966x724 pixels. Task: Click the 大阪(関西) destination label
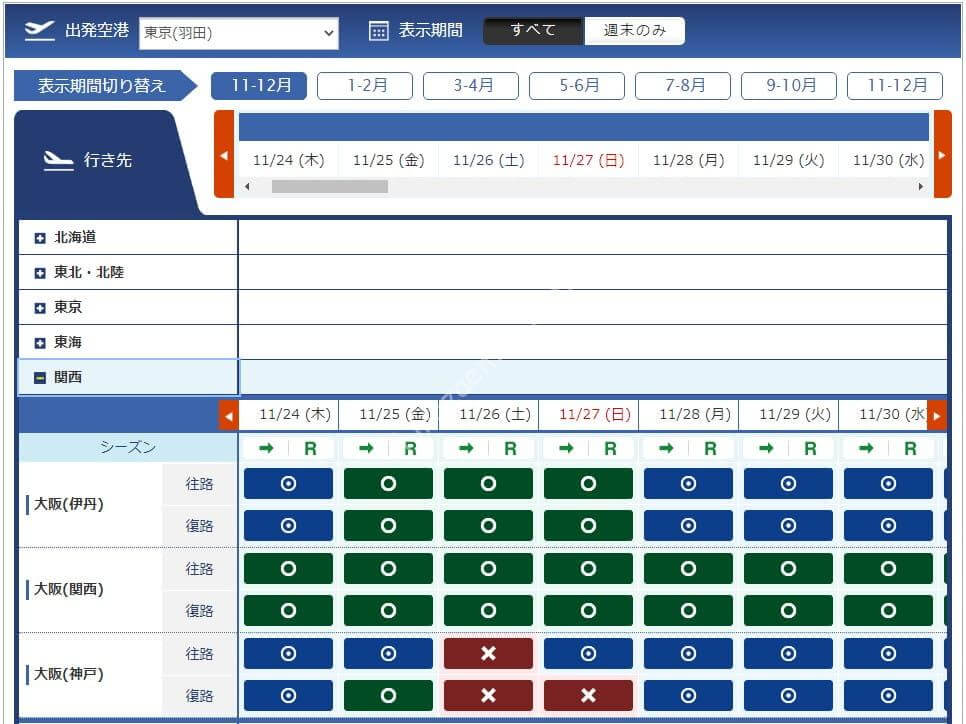tap(68, 589)
